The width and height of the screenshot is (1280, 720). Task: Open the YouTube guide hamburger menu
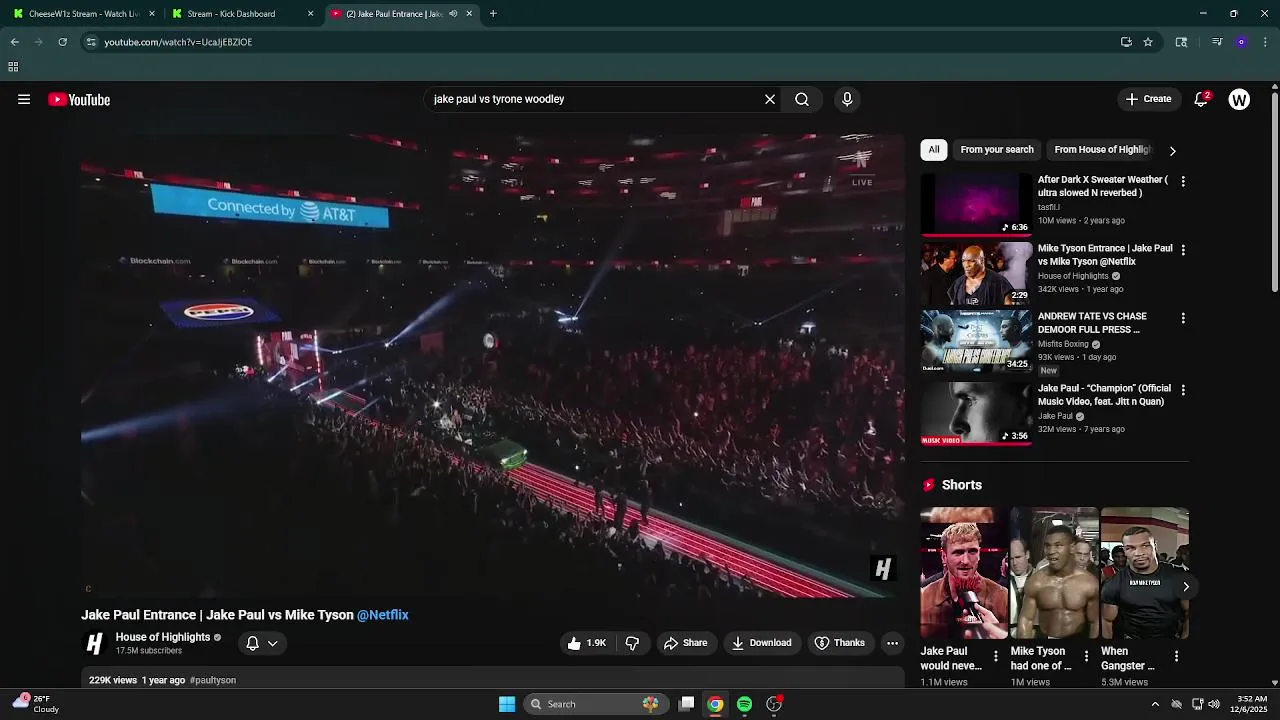click(24, 99)
